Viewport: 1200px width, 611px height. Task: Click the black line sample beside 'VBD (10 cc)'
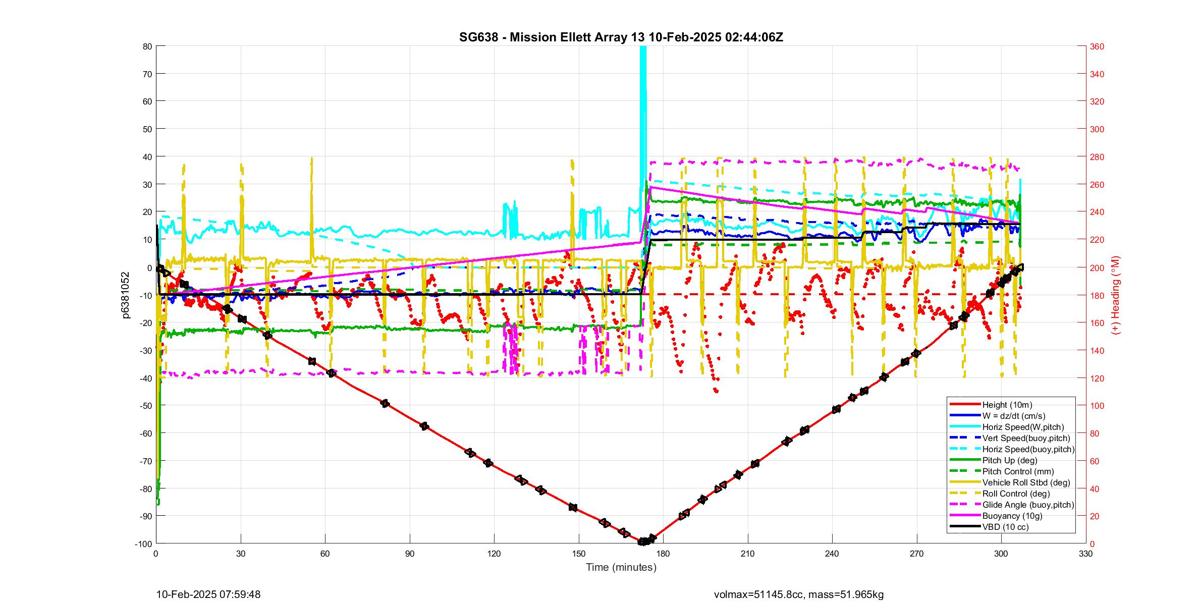pyautogui.click(x=965, y=527)
